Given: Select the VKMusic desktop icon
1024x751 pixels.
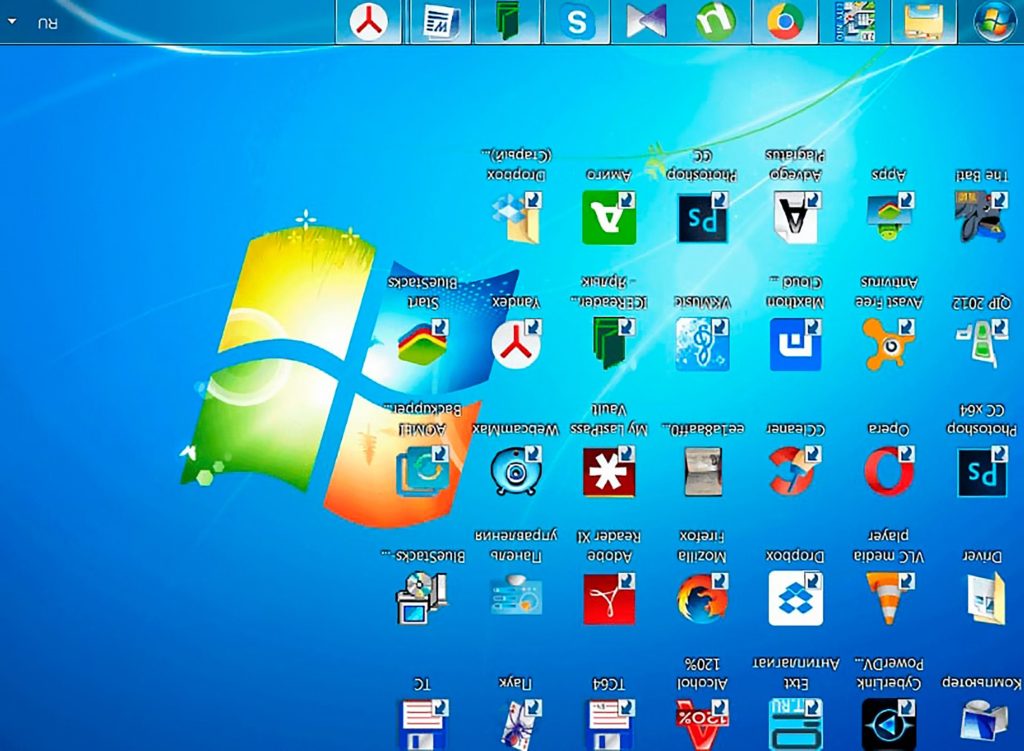Looking at the screenshot, I should pos(703,343).
